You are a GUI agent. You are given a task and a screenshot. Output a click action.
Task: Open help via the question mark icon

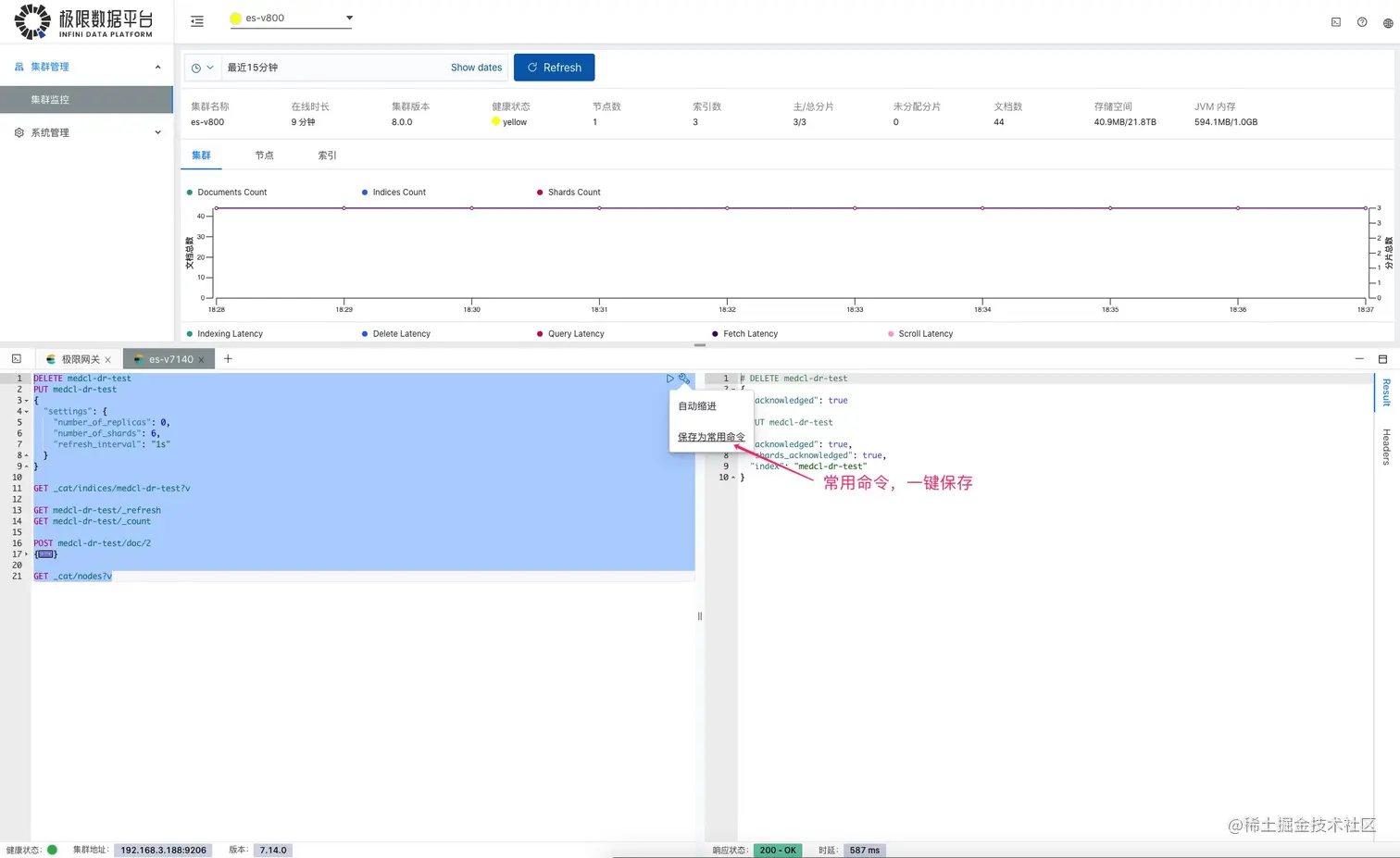click(1362, 22)
